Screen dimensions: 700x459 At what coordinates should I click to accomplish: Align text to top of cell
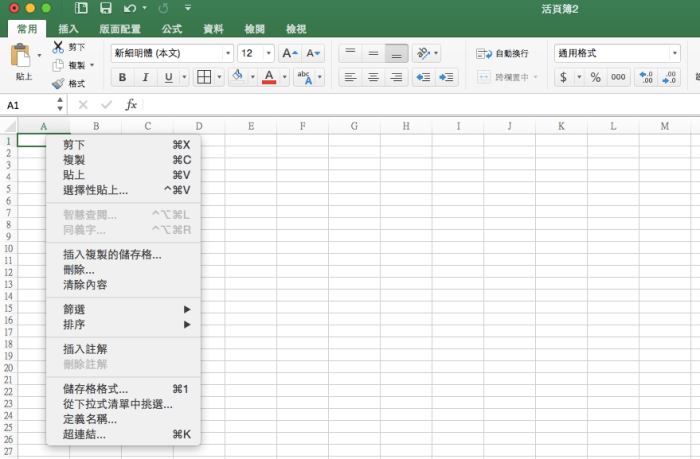[350, 54]
